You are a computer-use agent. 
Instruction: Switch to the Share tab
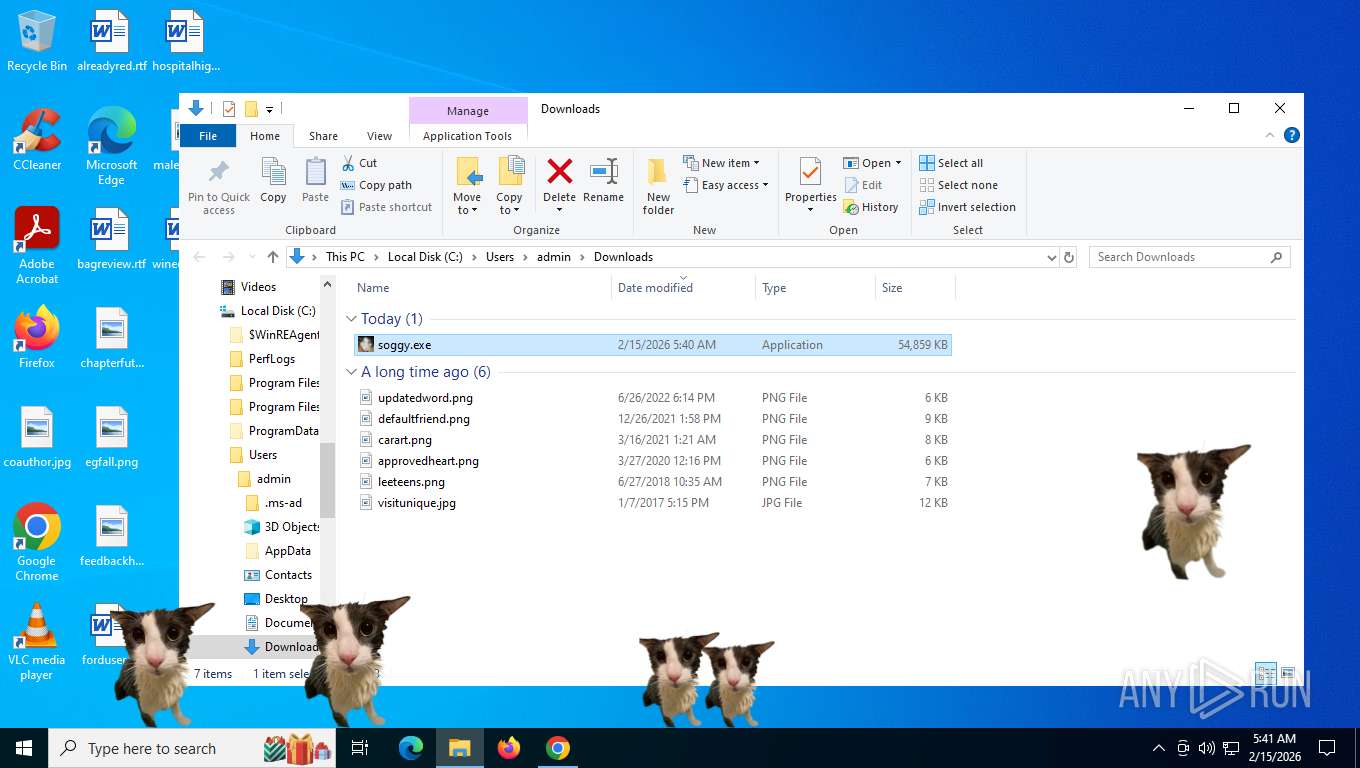coord(323,136)
